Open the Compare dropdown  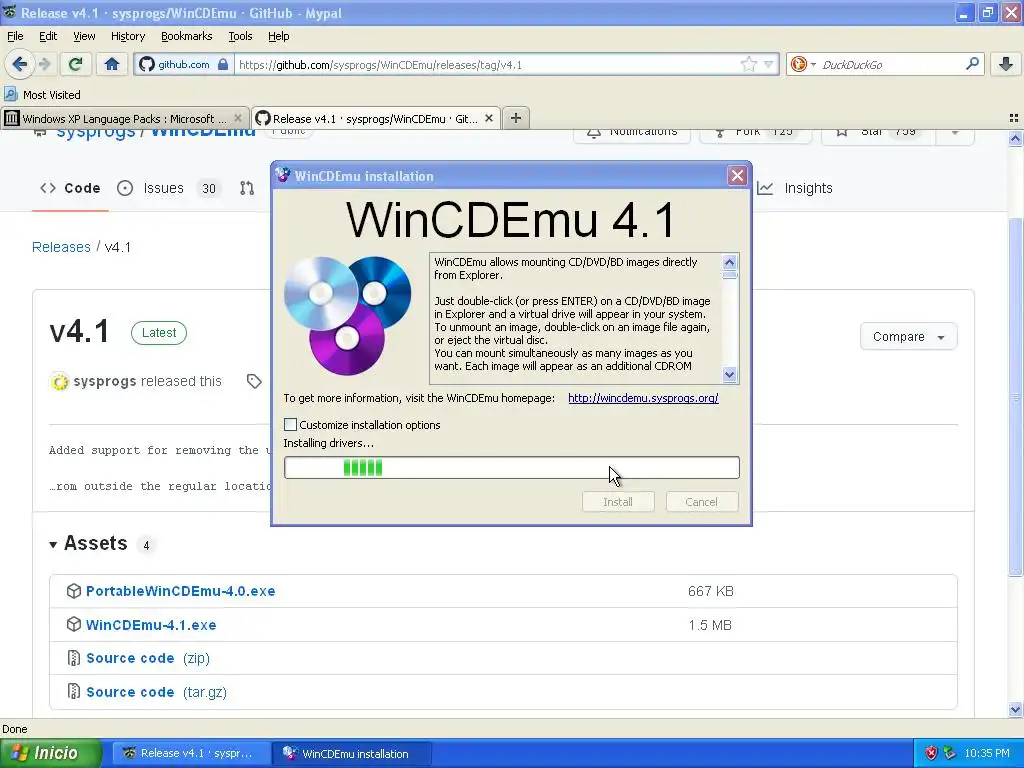[x=908, y=337]
